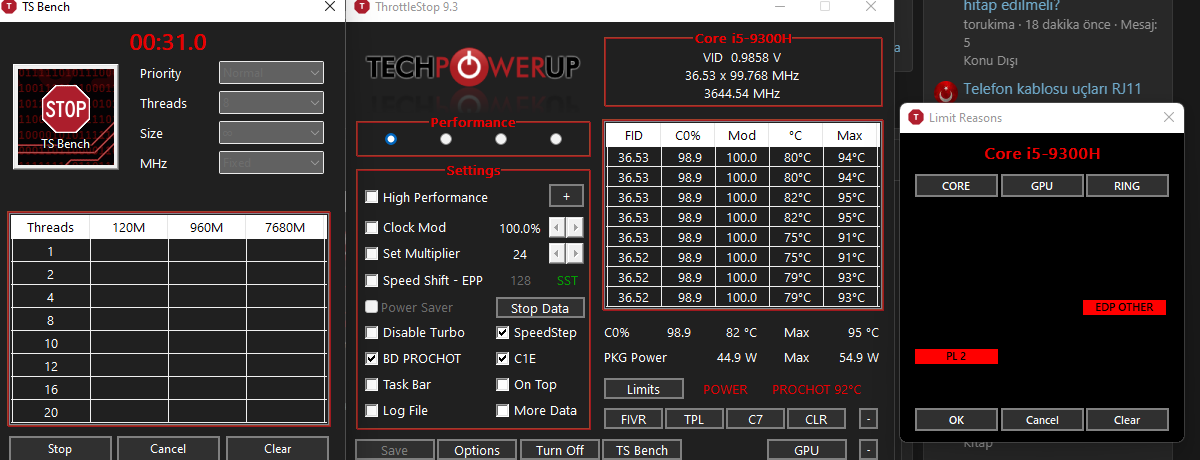
Task: Stop the benchmark in TS Bench window
Action: click(60, 448)
